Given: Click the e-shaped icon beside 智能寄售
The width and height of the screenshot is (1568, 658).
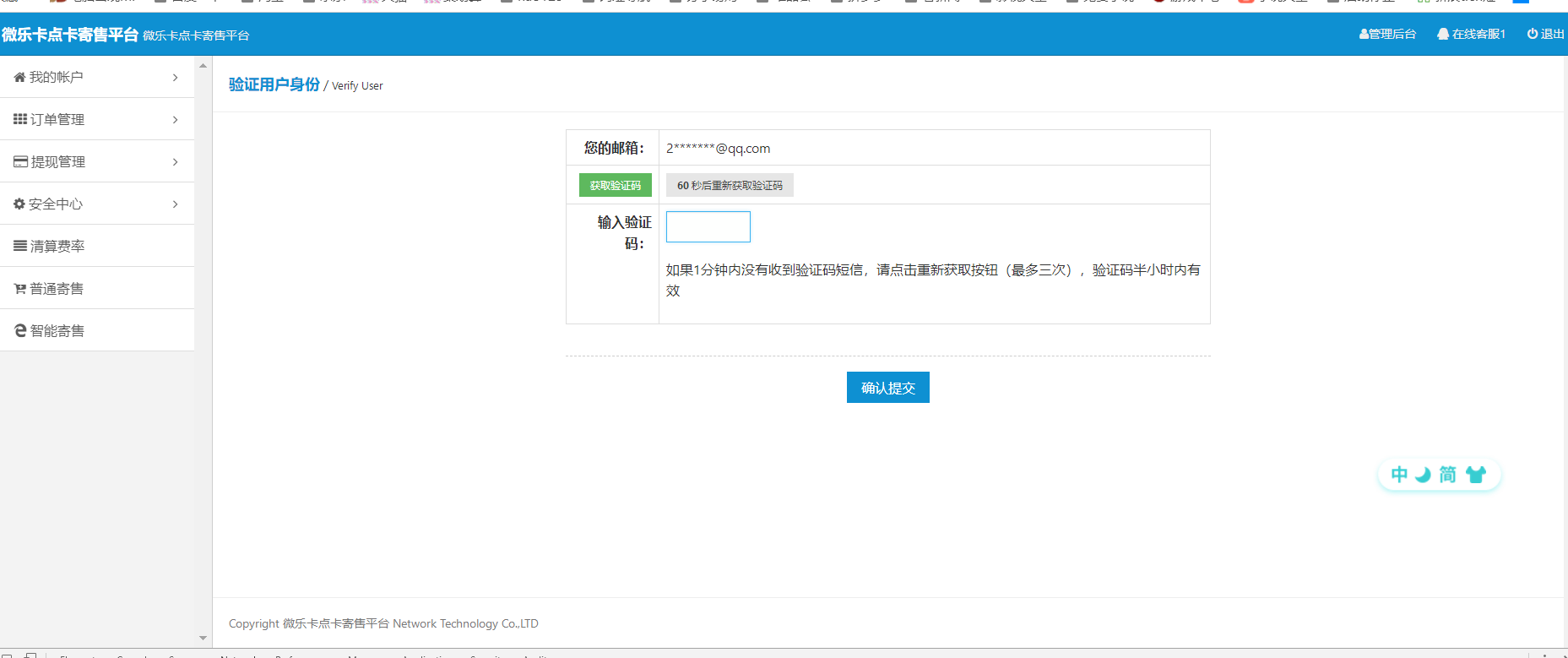Looking at the screenshot, I should click(x=20, y=330).
